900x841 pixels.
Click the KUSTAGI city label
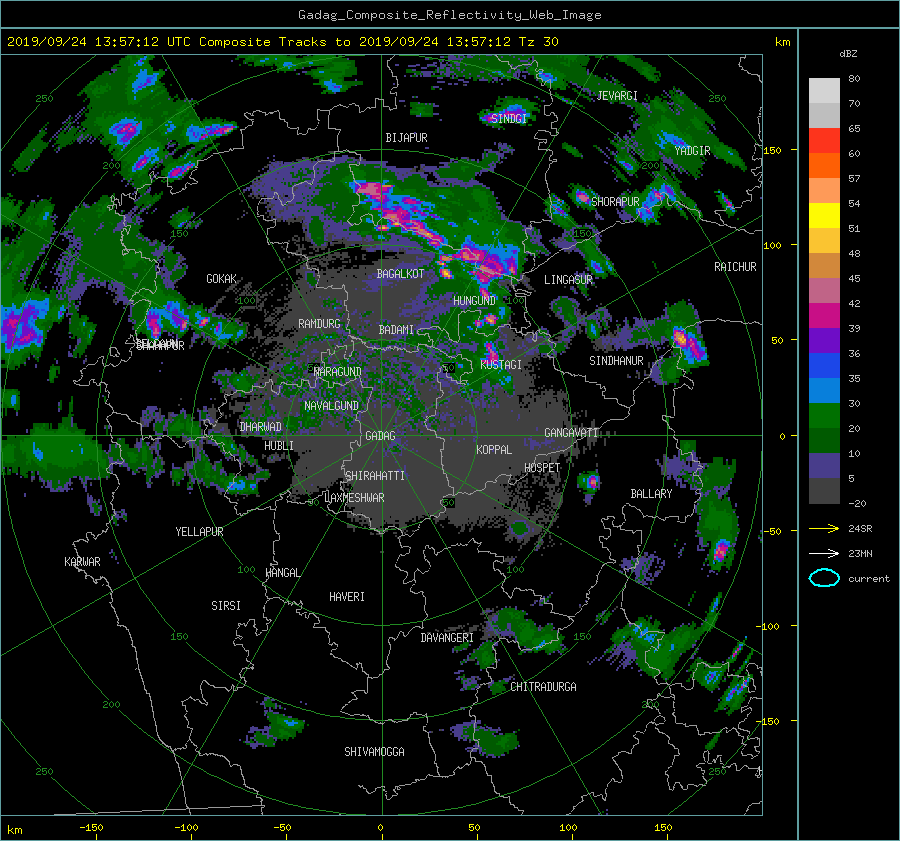[501, 365]
